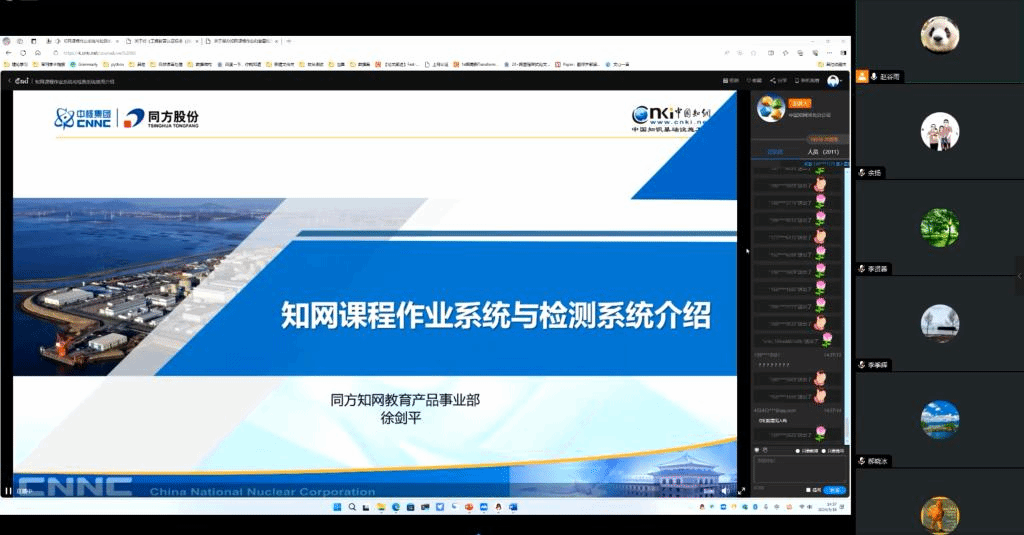Switch to the chat discussion tab
This screenshot has height=535, width=1024.
coord(775,152)
